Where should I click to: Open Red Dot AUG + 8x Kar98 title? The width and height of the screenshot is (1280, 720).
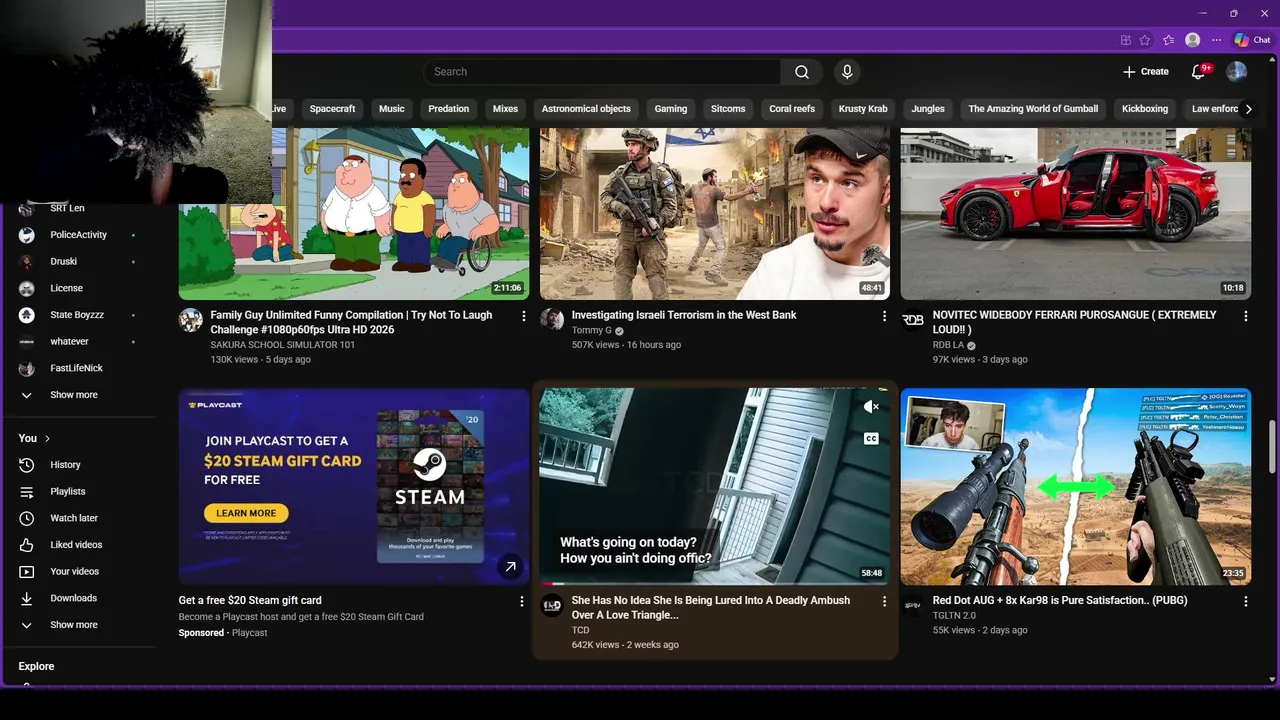[1060, 601]
